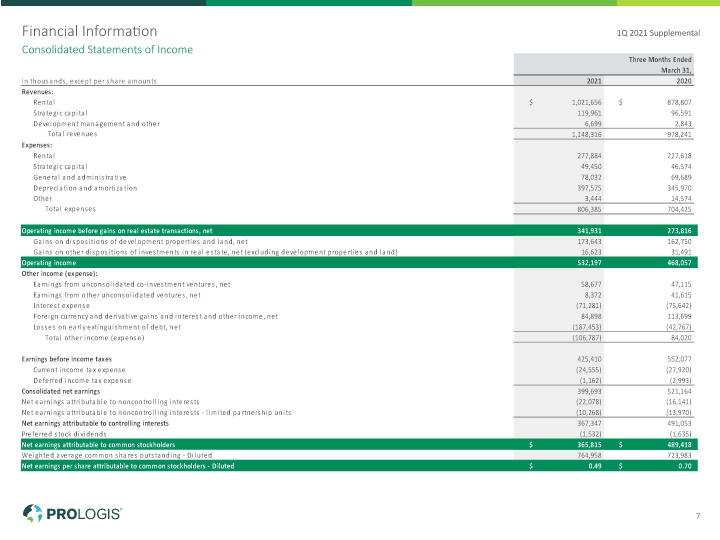Select the Preferred stock dividends row label

pyautogui.click(x=64, y=434)
